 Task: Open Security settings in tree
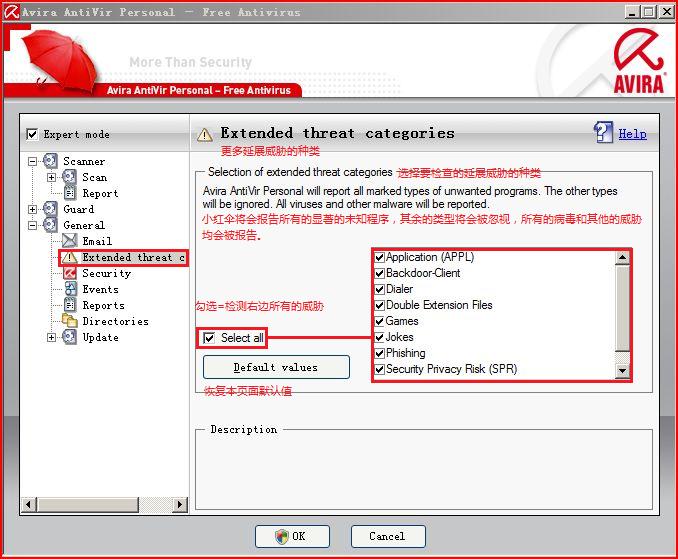pyautogui.click(x=106, y=273)
